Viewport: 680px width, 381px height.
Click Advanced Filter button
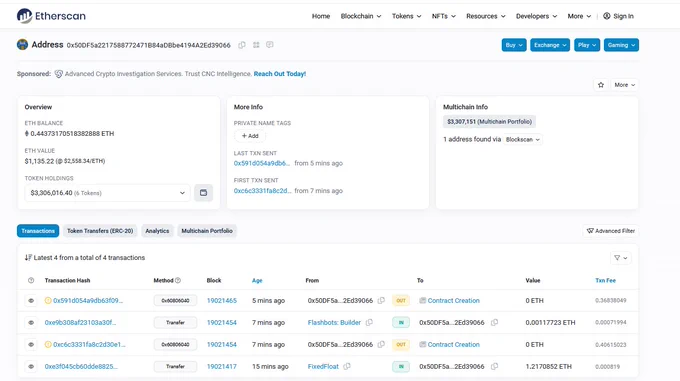click(x=611, y=231)
